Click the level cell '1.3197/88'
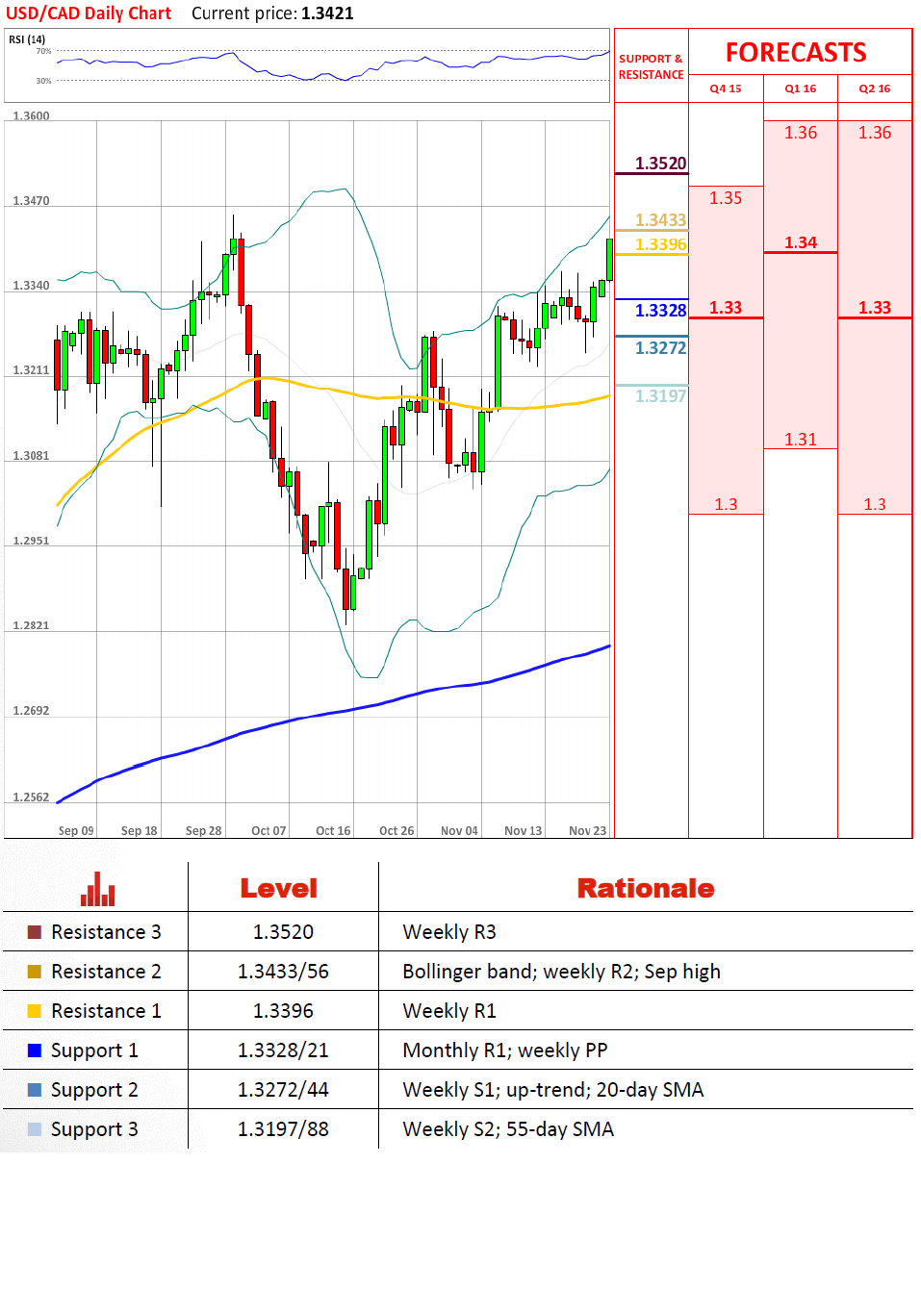Screen dimensions: 921x1316 point(283,1129)
